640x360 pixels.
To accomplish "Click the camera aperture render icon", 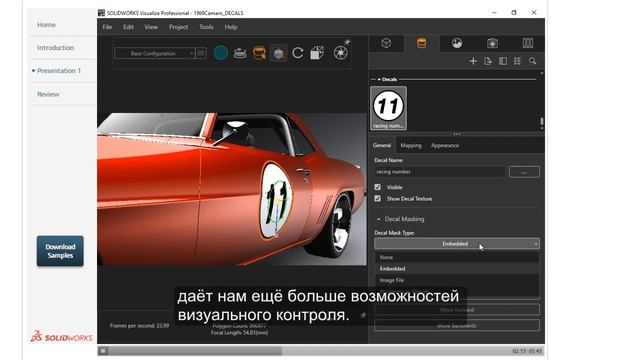I will pyautogui.click(x=340, y=53).
